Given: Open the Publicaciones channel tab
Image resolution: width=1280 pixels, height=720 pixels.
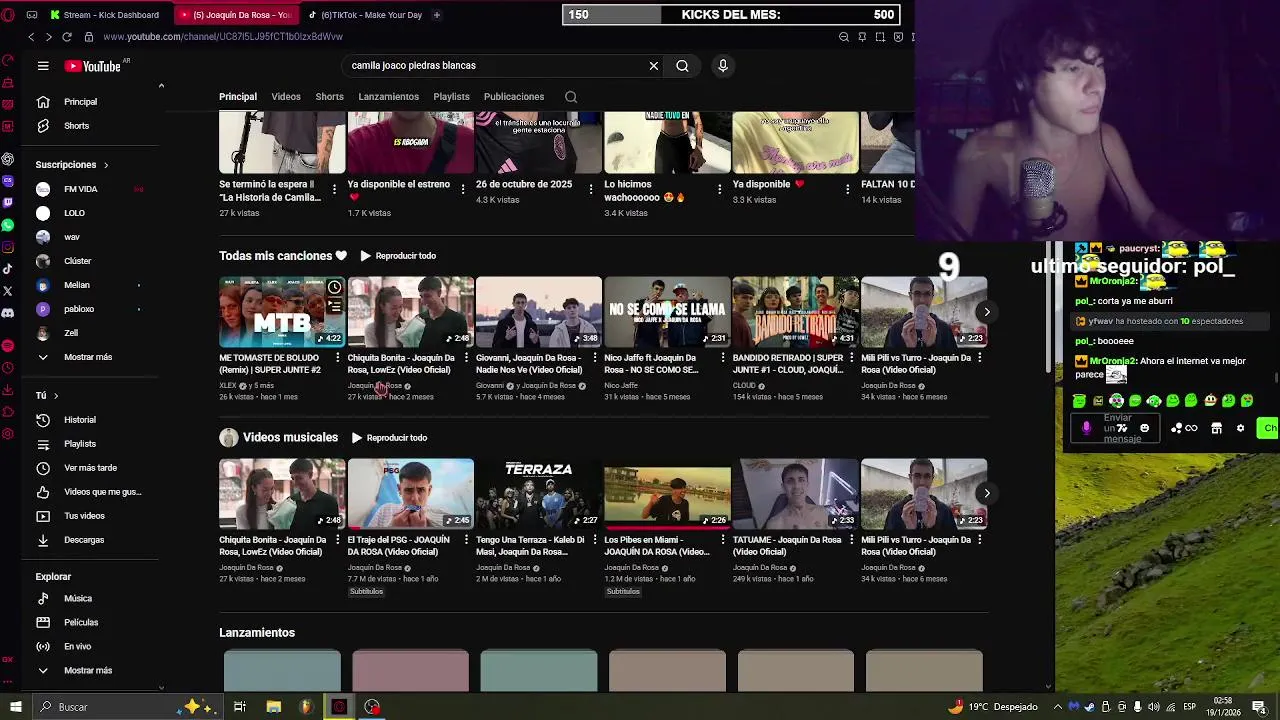Looking at the screenshot, I should pos(514,97).
